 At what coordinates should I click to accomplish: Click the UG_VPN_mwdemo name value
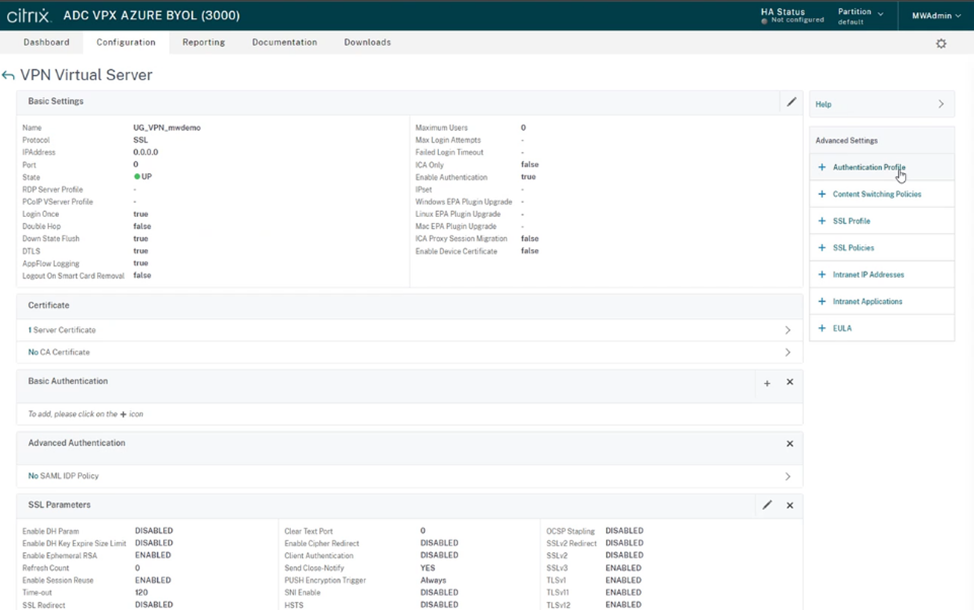166,127
